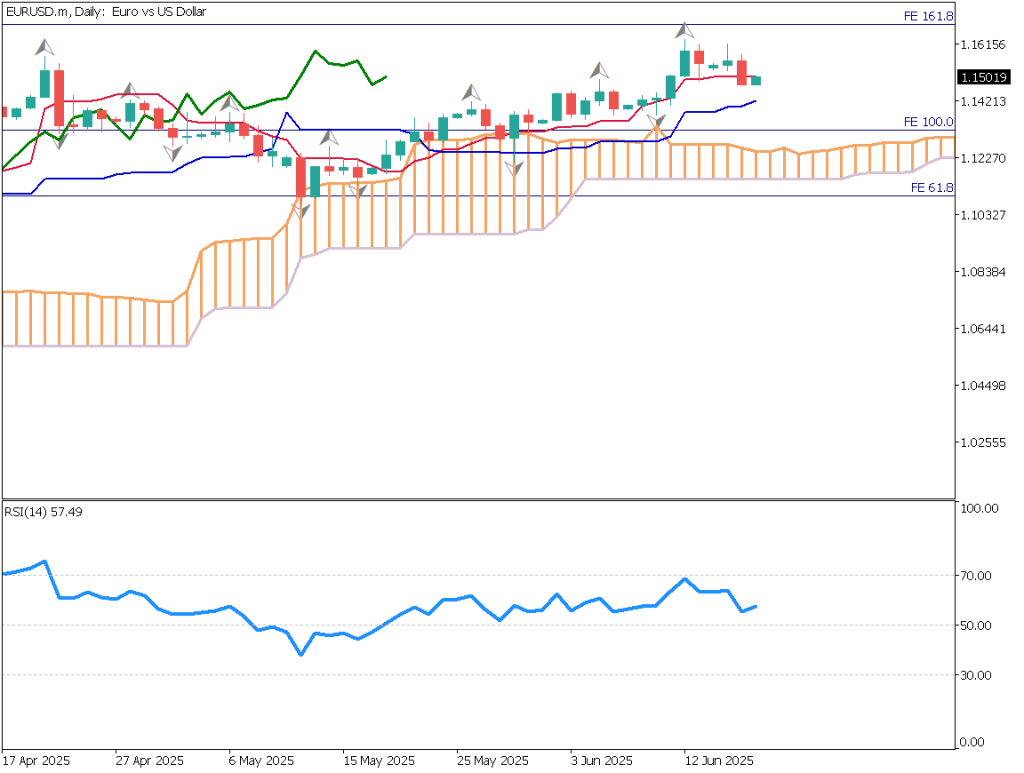
Task: Click the arrow marker above 3 Jun candles
Action: point(599,69)
